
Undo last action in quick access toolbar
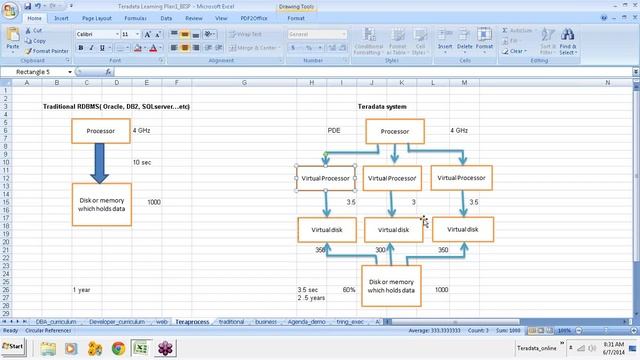(x=38, y=6)
